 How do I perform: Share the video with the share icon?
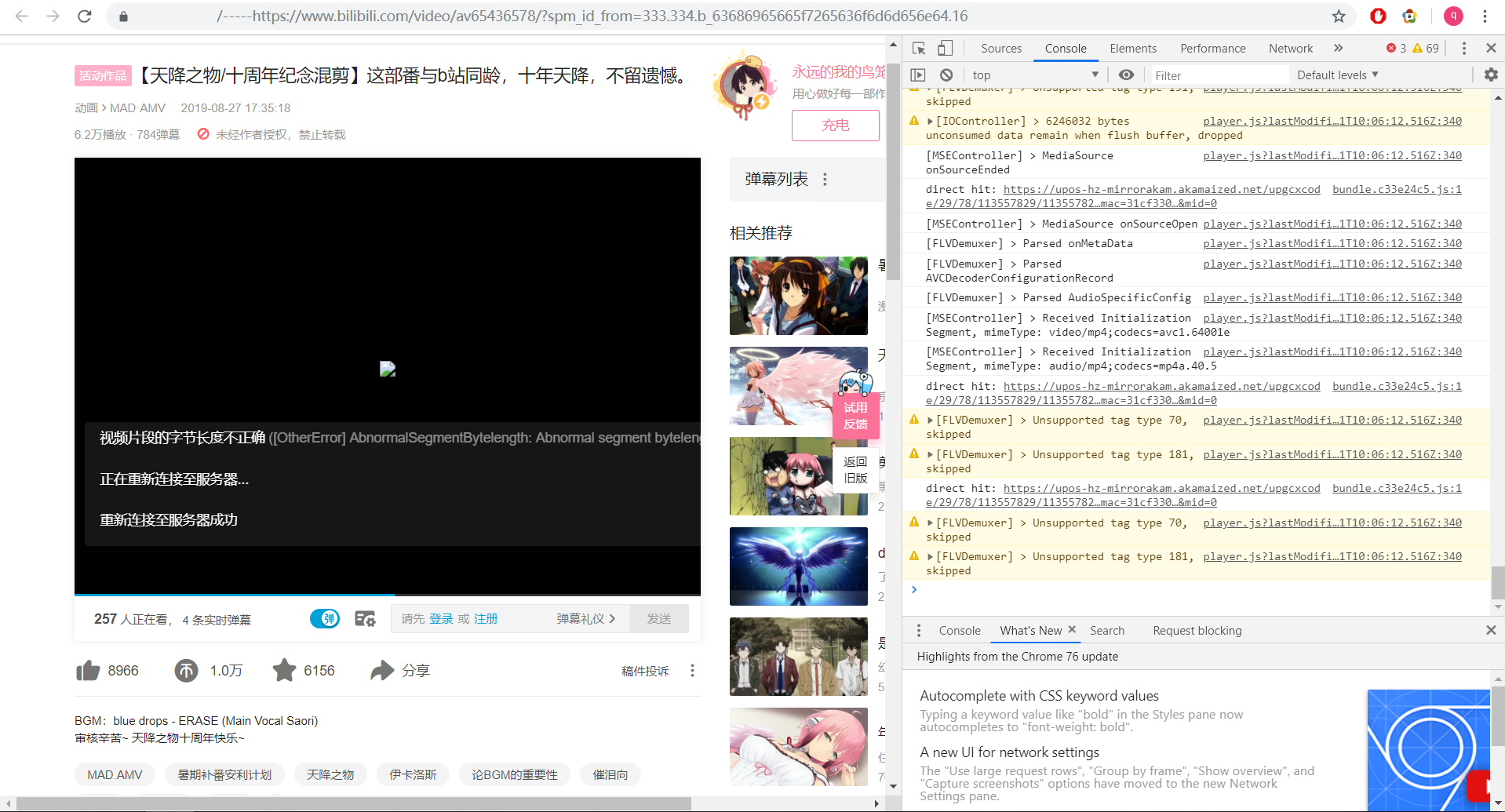[382, 670]
